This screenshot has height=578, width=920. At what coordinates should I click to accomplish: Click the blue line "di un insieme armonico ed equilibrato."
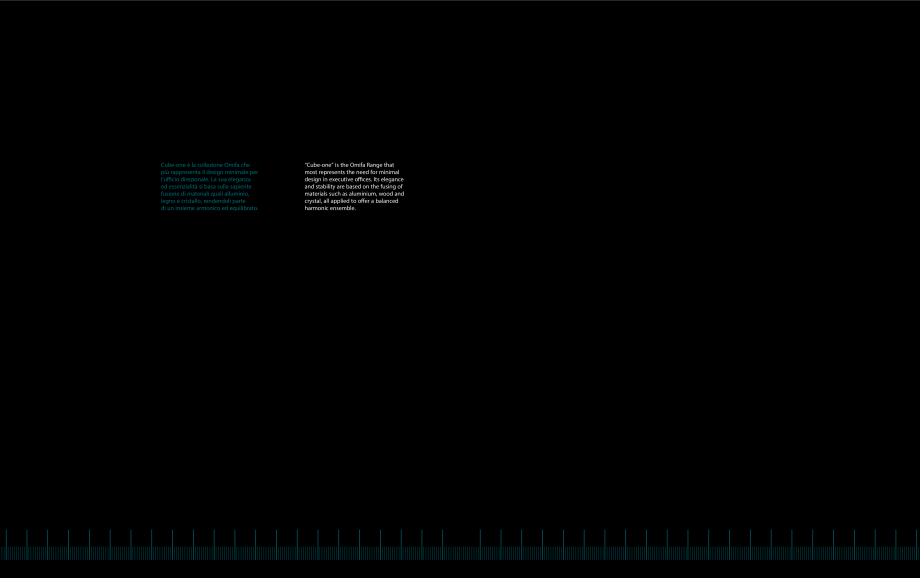[209, 208]
